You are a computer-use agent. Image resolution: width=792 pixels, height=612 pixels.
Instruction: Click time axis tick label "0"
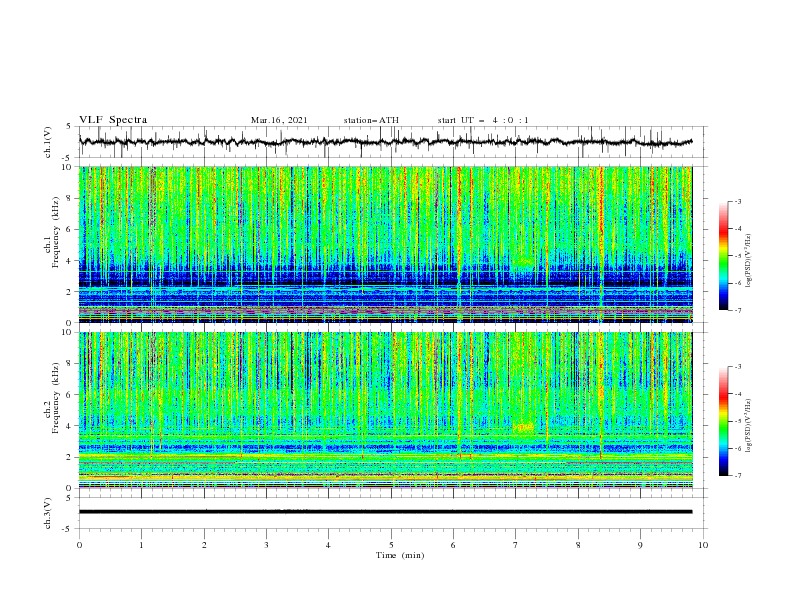(x=79, y=545)
